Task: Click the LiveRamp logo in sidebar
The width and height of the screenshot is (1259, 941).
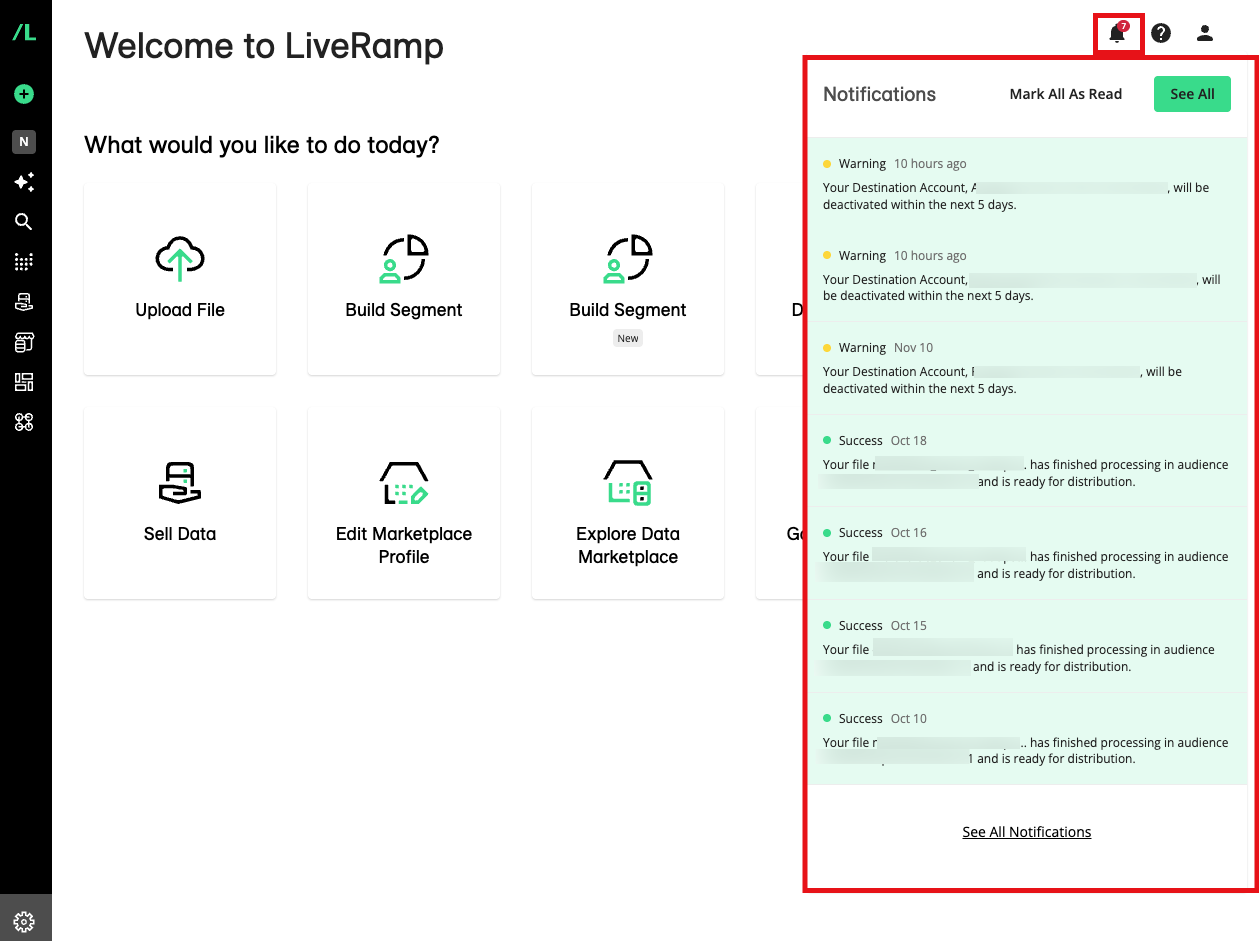Action: (24, 33)
